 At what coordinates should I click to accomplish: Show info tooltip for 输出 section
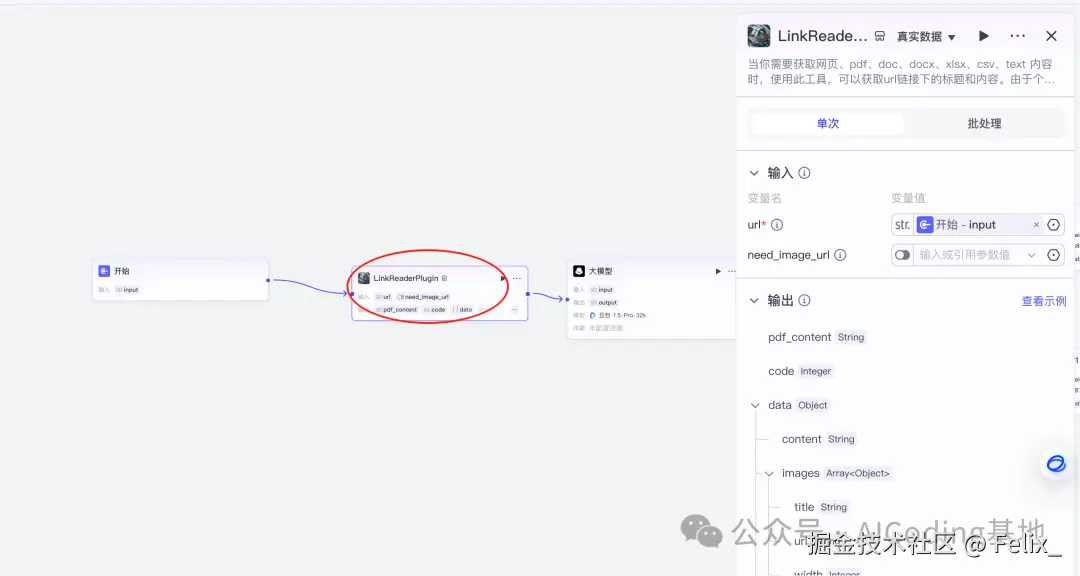[x=804, y=300]
